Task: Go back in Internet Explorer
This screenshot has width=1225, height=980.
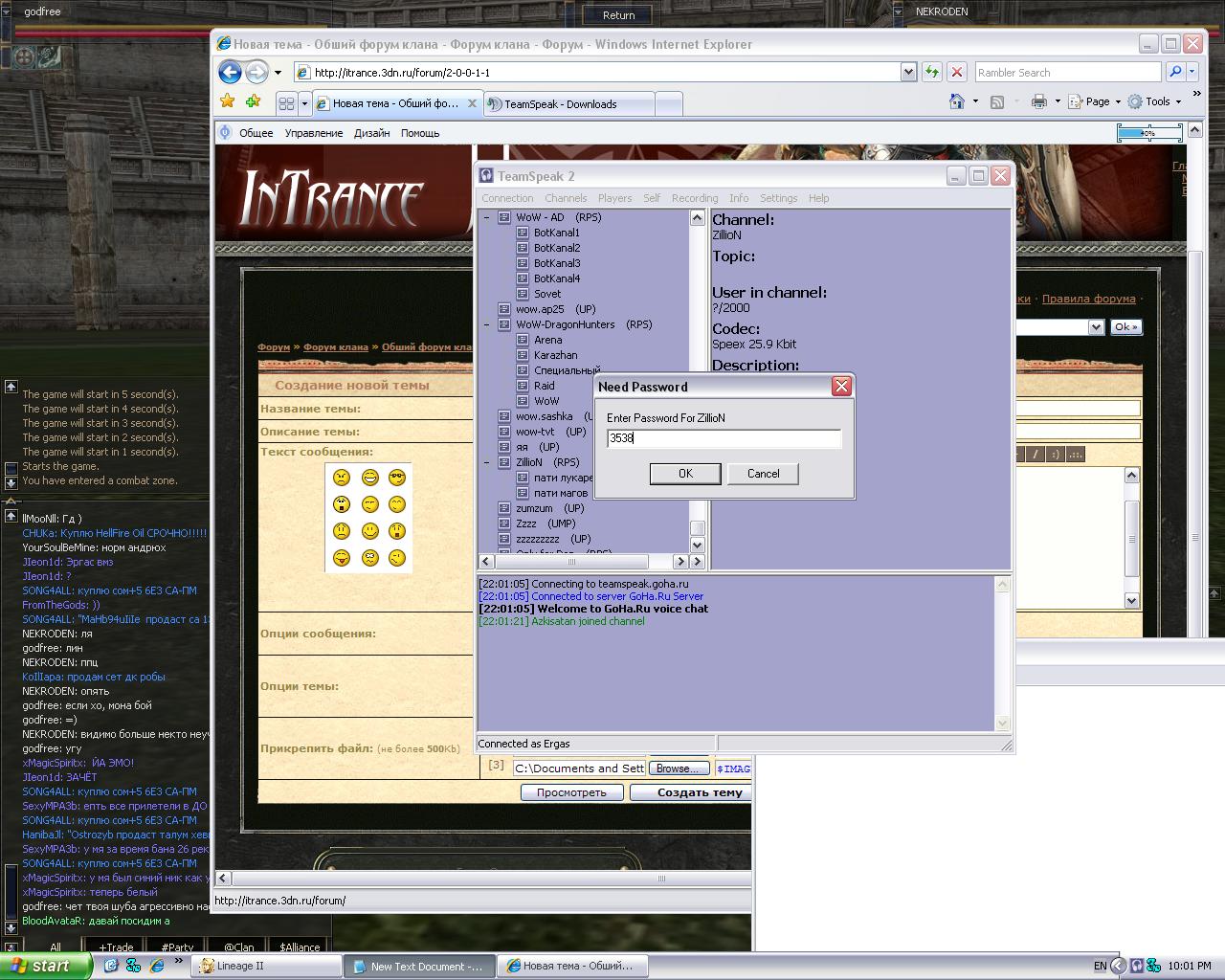Action: pyautogui.click(x=230, y=72)
